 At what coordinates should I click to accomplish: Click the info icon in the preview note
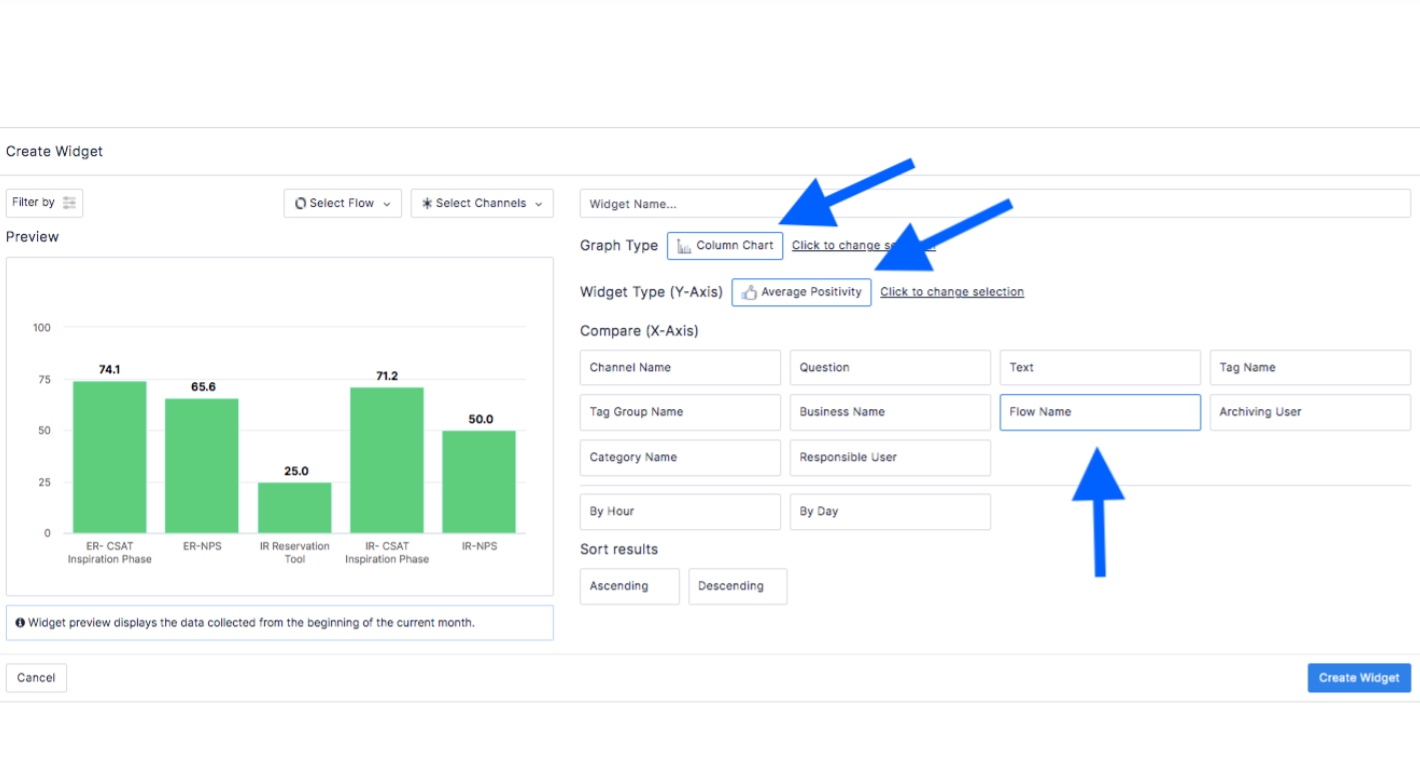click(20, 622)
